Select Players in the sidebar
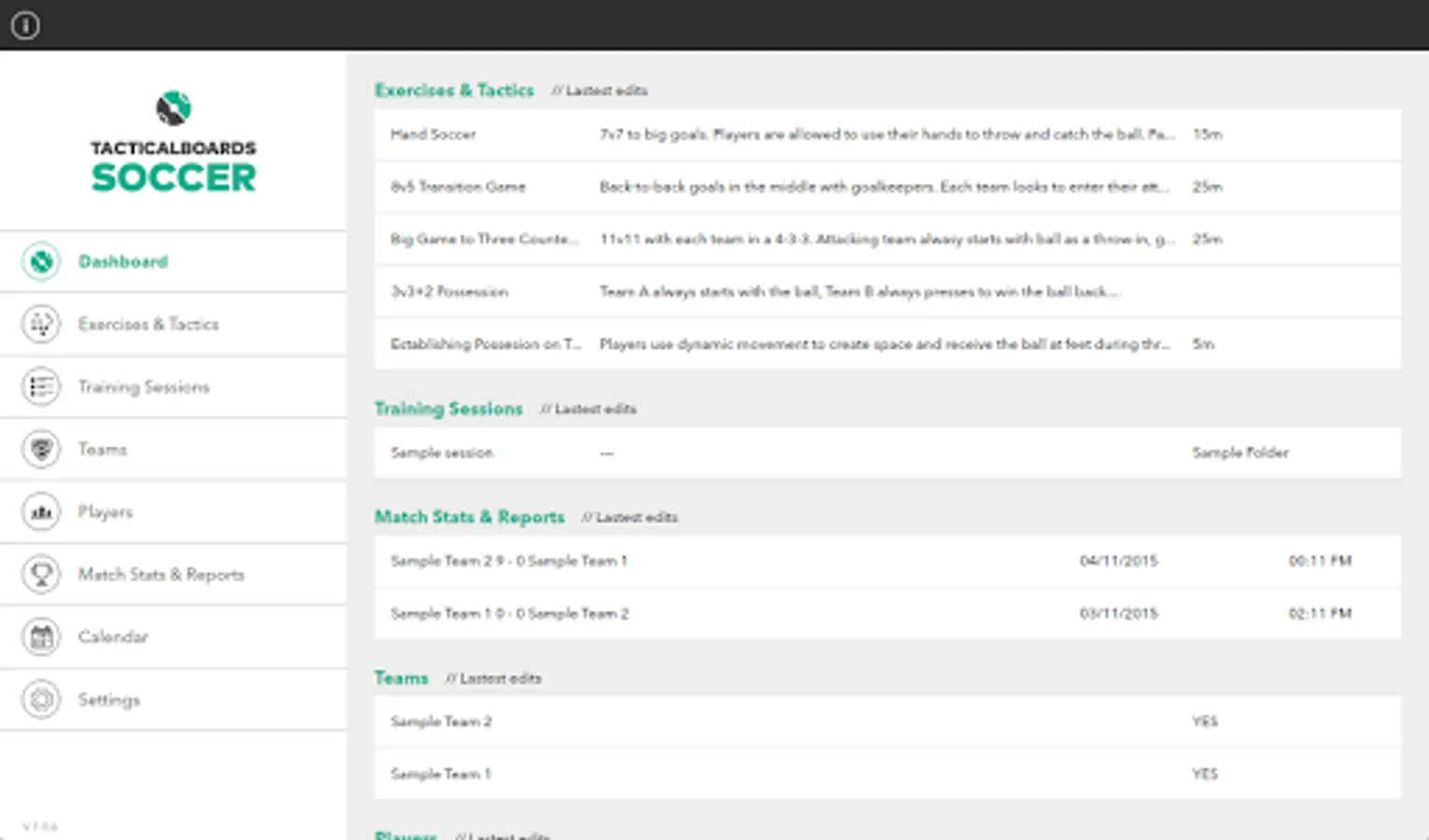 (173, 511)
